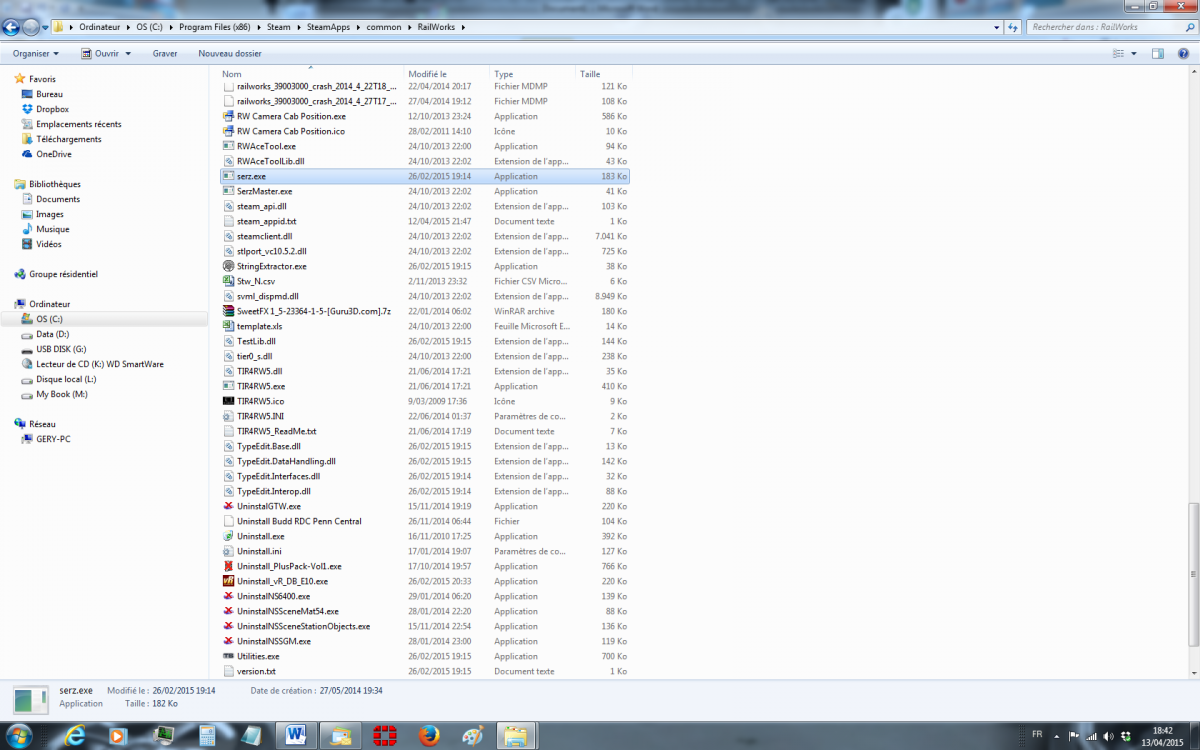The height and width of the screenshot is (750, 1200).
Task: Expand breadcrumb arrow after Steam
Action: click(x=298, y=27)
